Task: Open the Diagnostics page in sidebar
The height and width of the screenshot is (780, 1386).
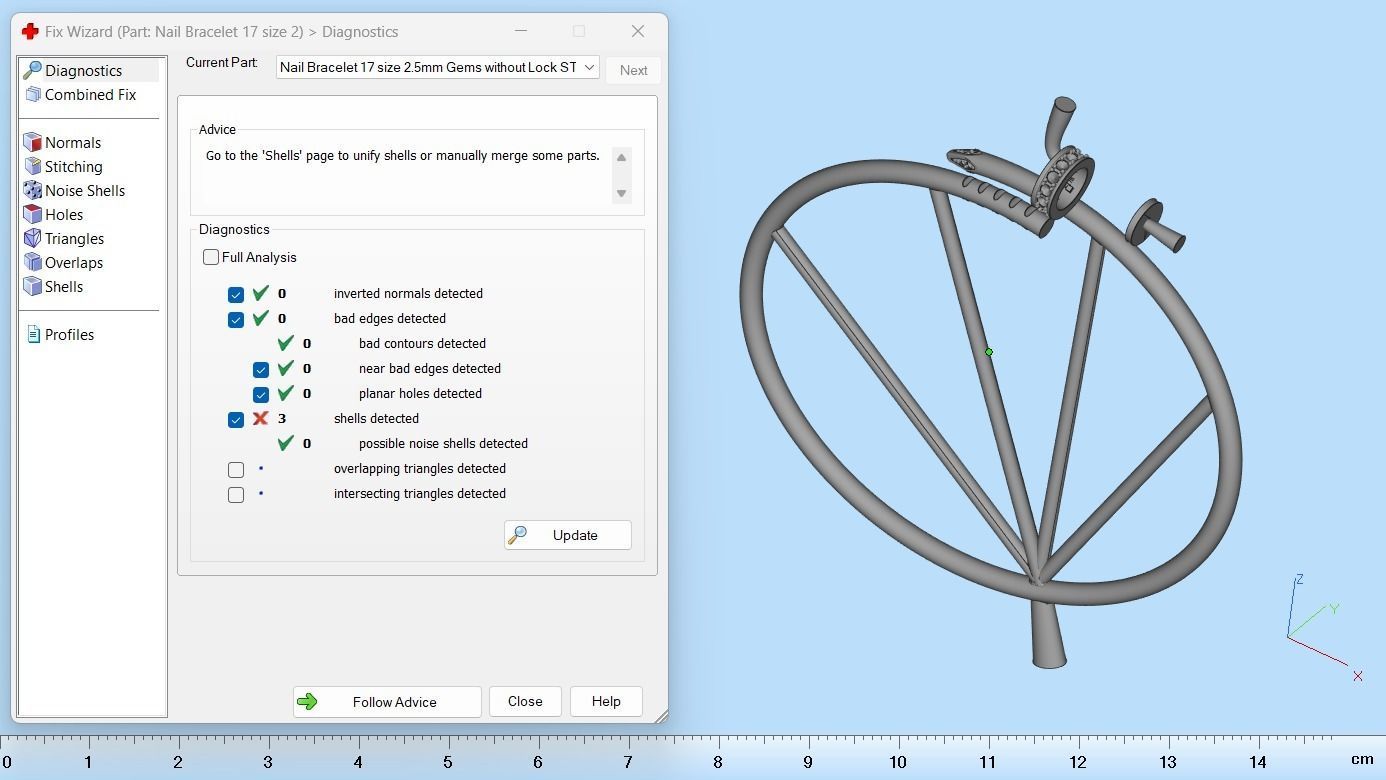Action: [x=83, y=71]
